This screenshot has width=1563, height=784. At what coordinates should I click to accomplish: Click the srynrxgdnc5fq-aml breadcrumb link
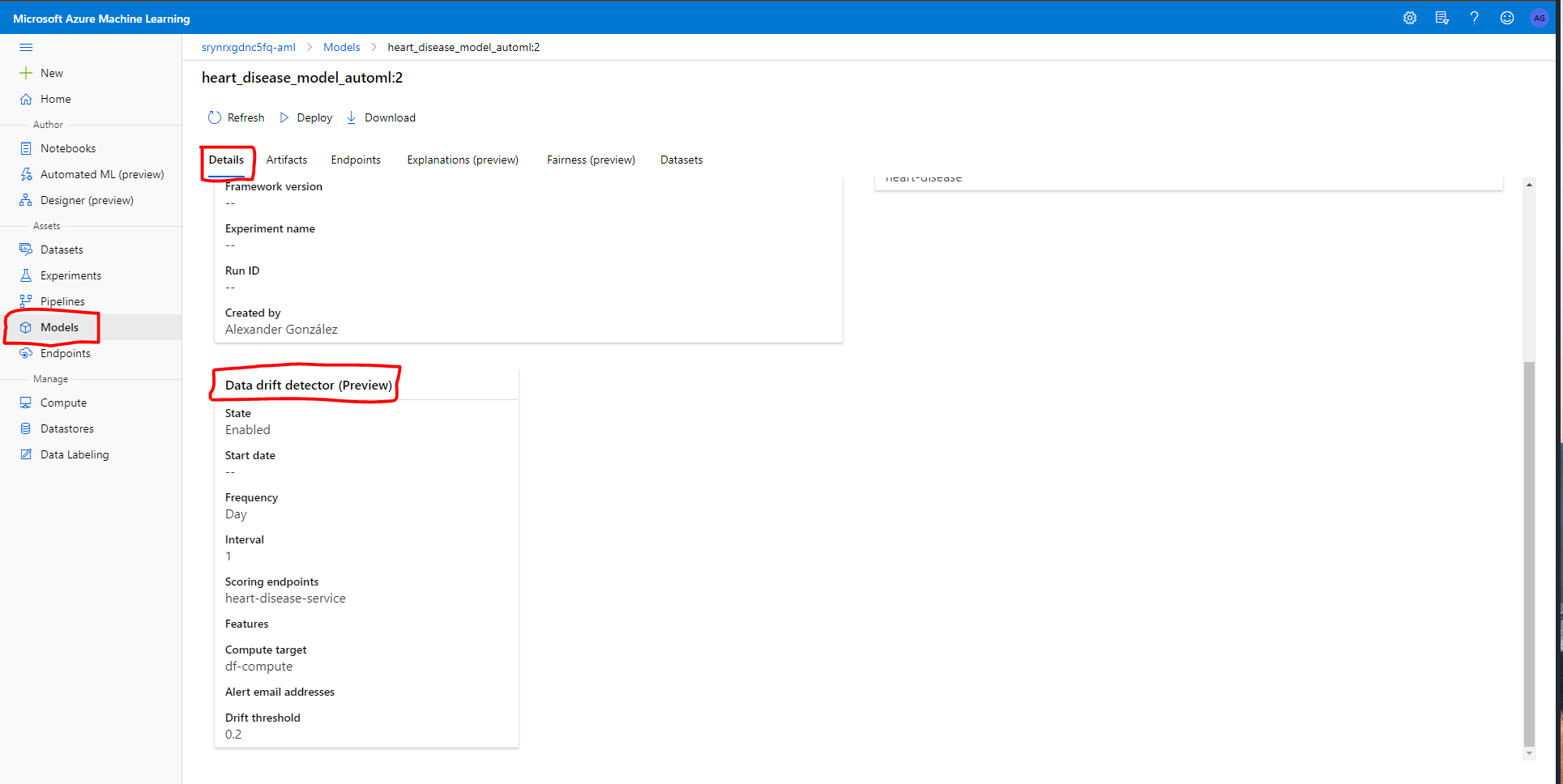pos(249,47)
